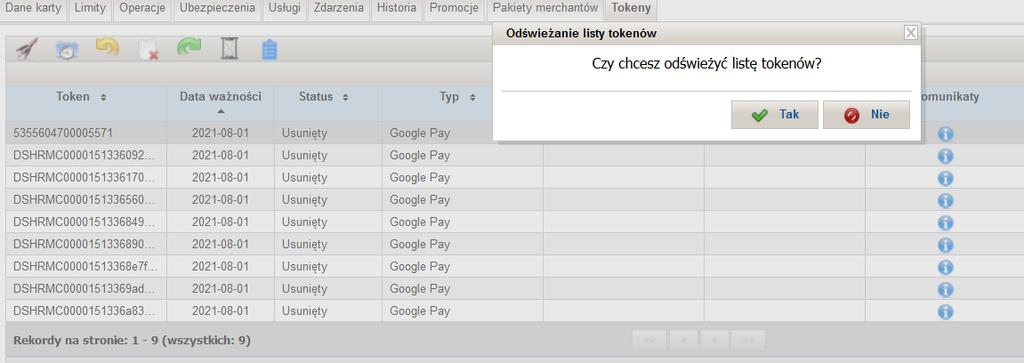
Task: Open the Zdarzenia tab
Action: tap(338, 8)
